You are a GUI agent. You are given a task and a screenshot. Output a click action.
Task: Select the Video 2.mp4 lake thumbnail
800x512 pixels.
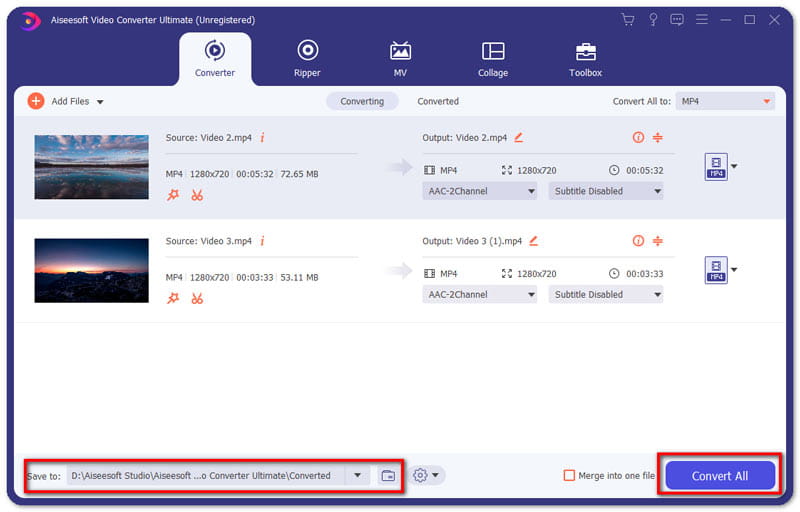pyautogui.click(x=91, y=167)
